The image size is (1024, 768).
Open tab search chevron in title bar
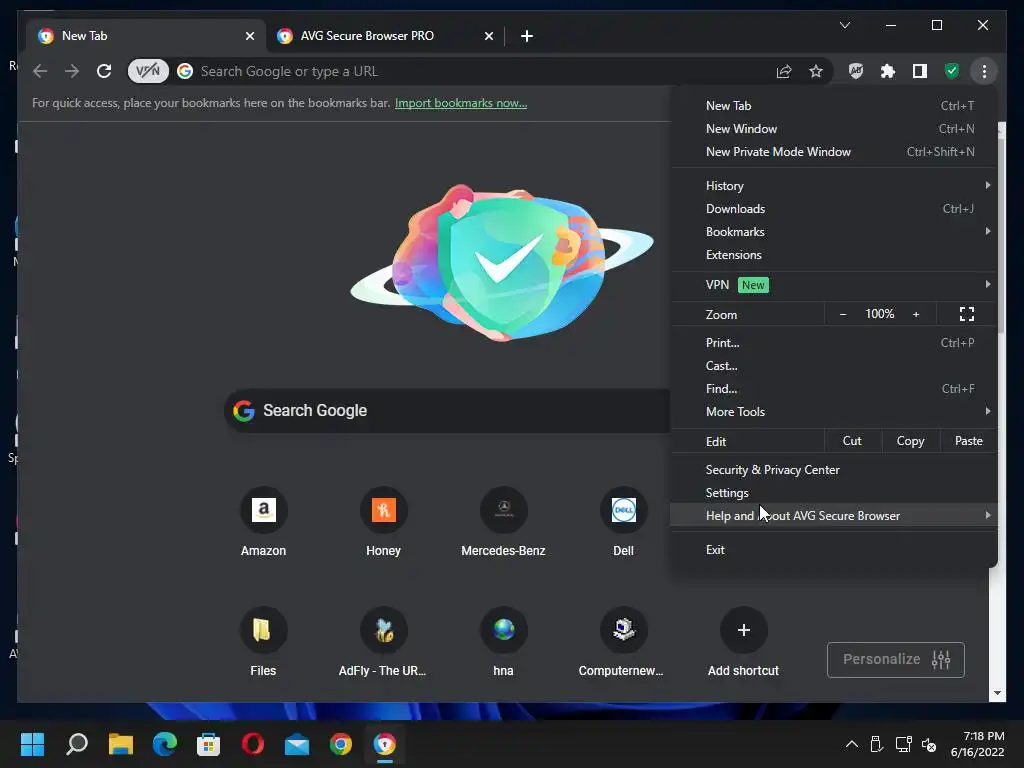pyautogui.click(x=845, y=25)
